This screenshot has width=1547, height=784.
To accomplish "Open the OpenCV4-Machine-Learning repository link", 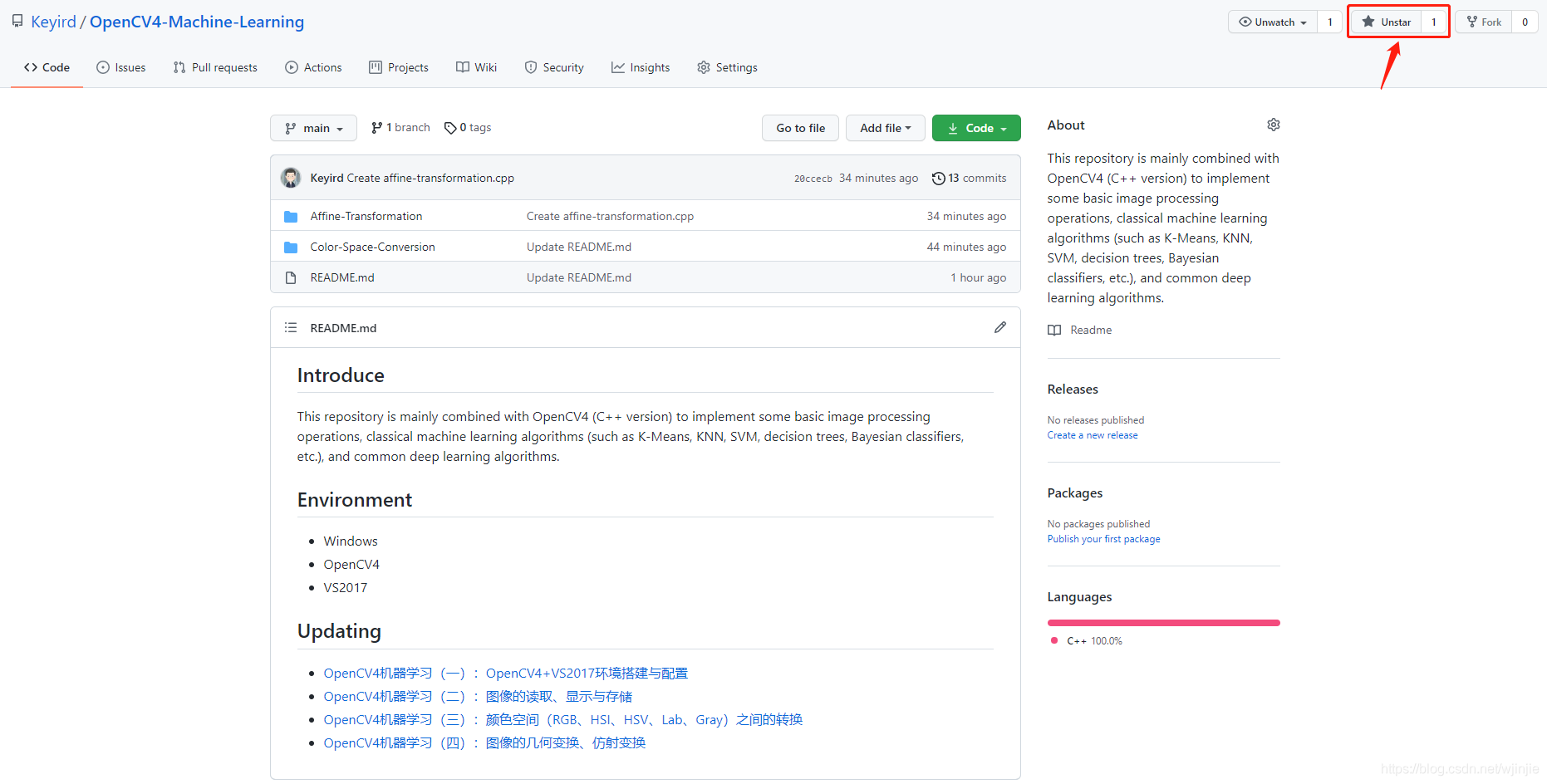I will point(197,22).
